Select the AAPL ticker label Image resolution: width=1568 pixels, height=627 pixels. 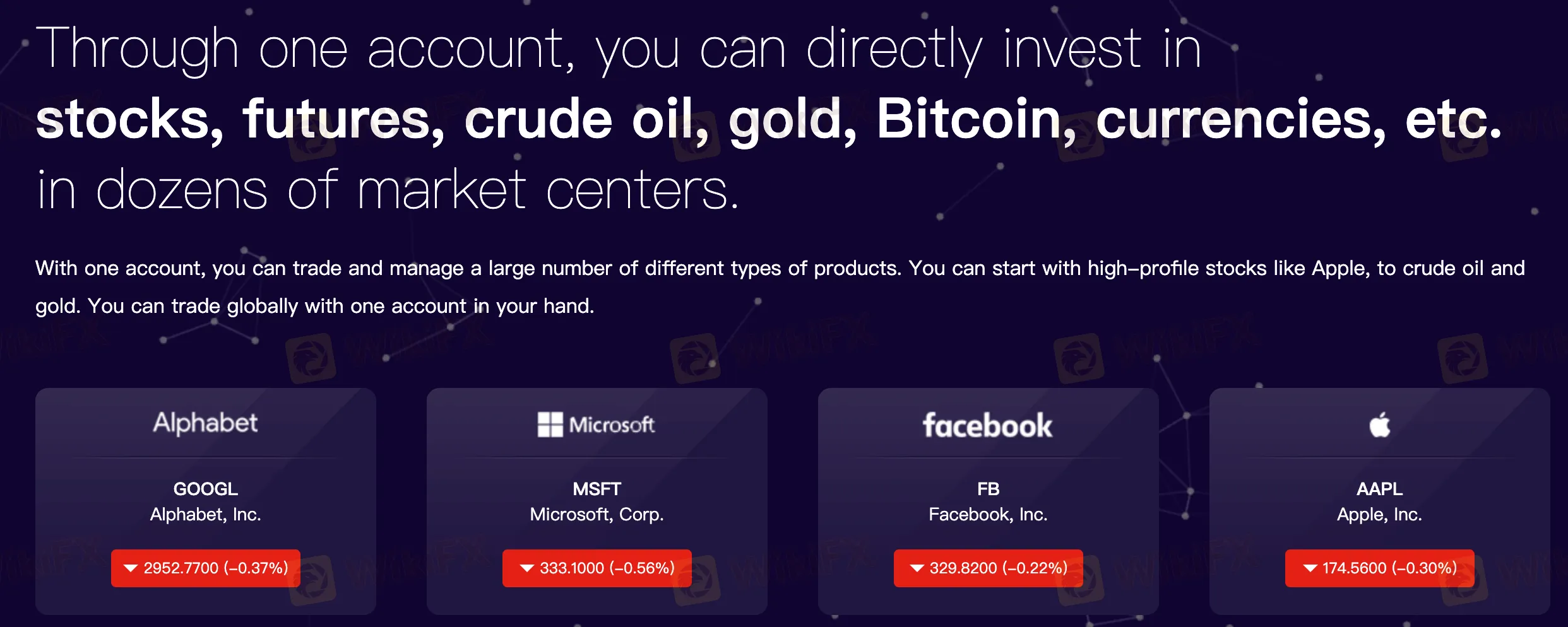1379,489
